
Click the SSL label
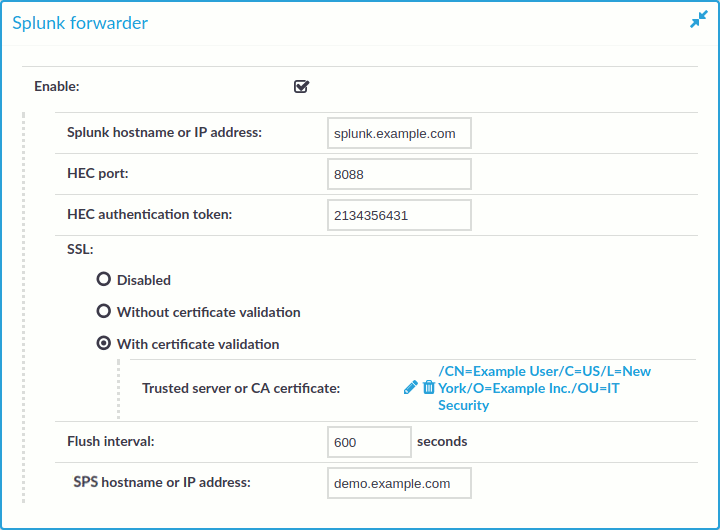click(x=80, y=249)
